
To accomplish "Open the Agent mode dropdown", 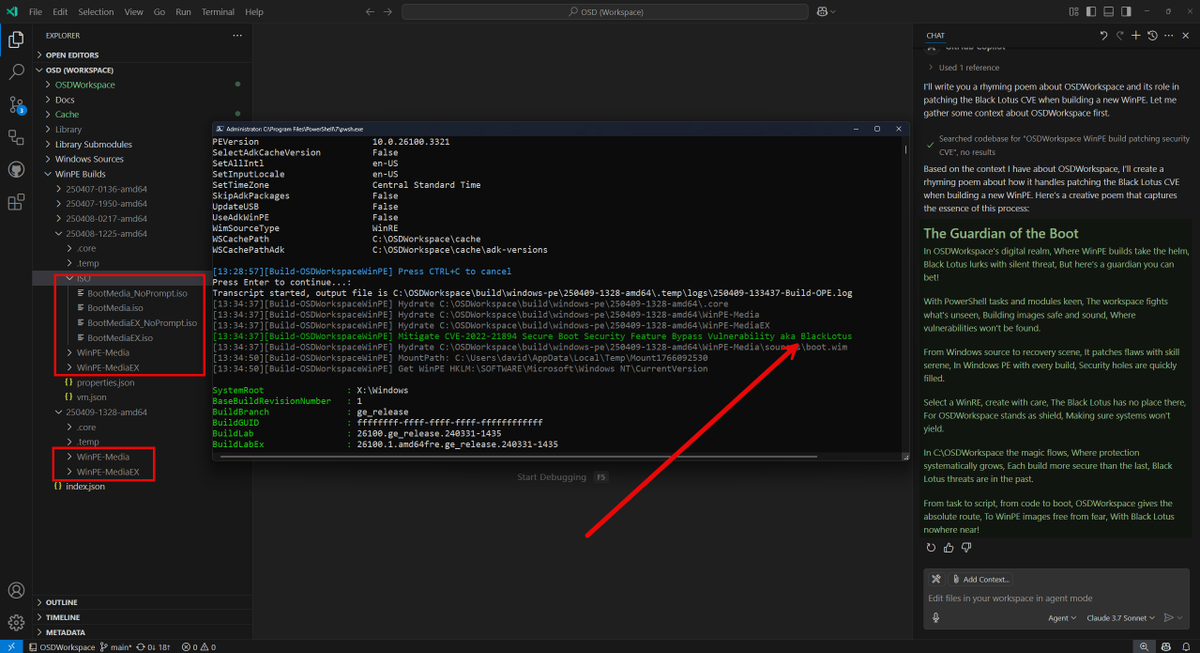I will pyautogui.click(x=1062, y=618).
